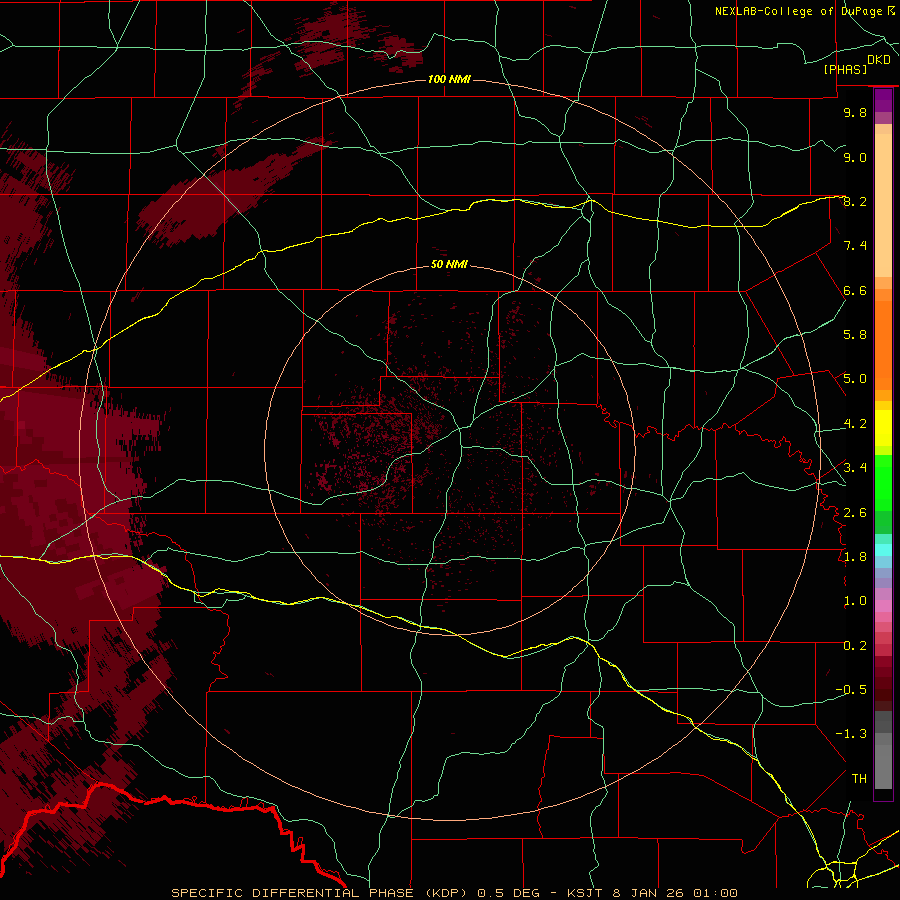Click the DKD label above the scale
This screenshot has height=900, width=900.
click(878, 60)
